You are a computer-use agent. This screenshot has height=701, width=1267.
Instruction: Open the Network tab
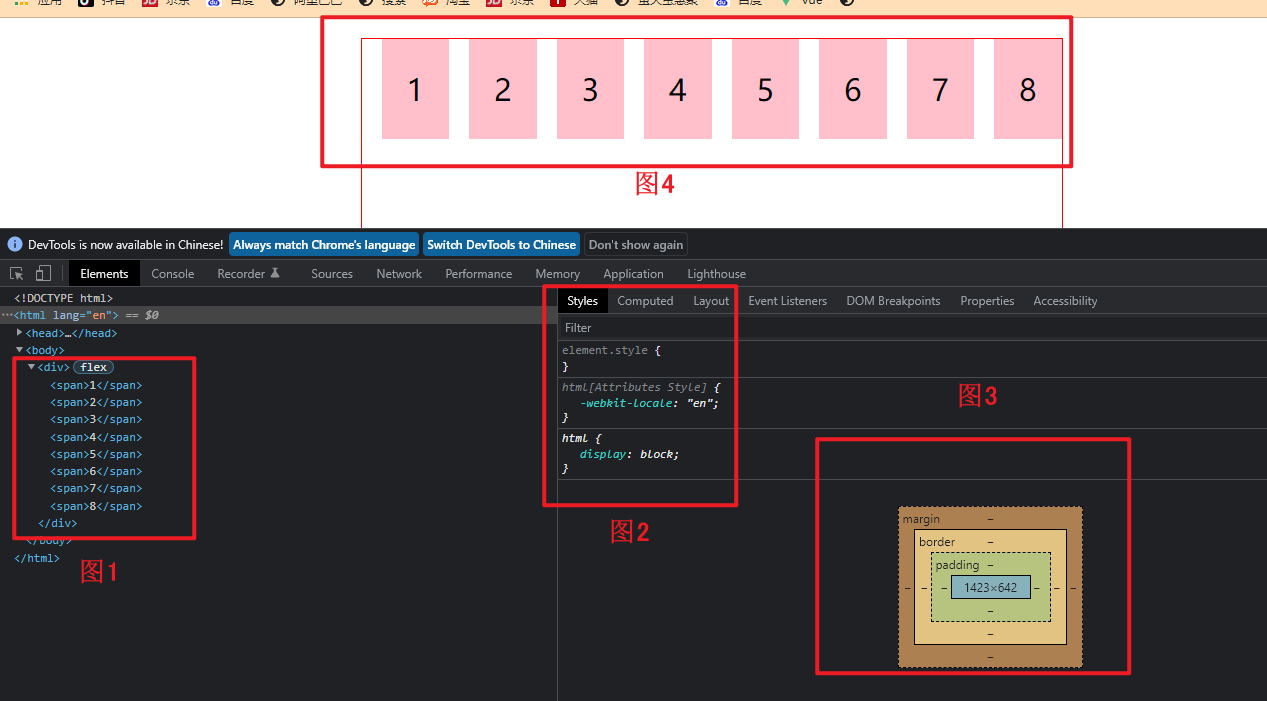click(399, 273)
